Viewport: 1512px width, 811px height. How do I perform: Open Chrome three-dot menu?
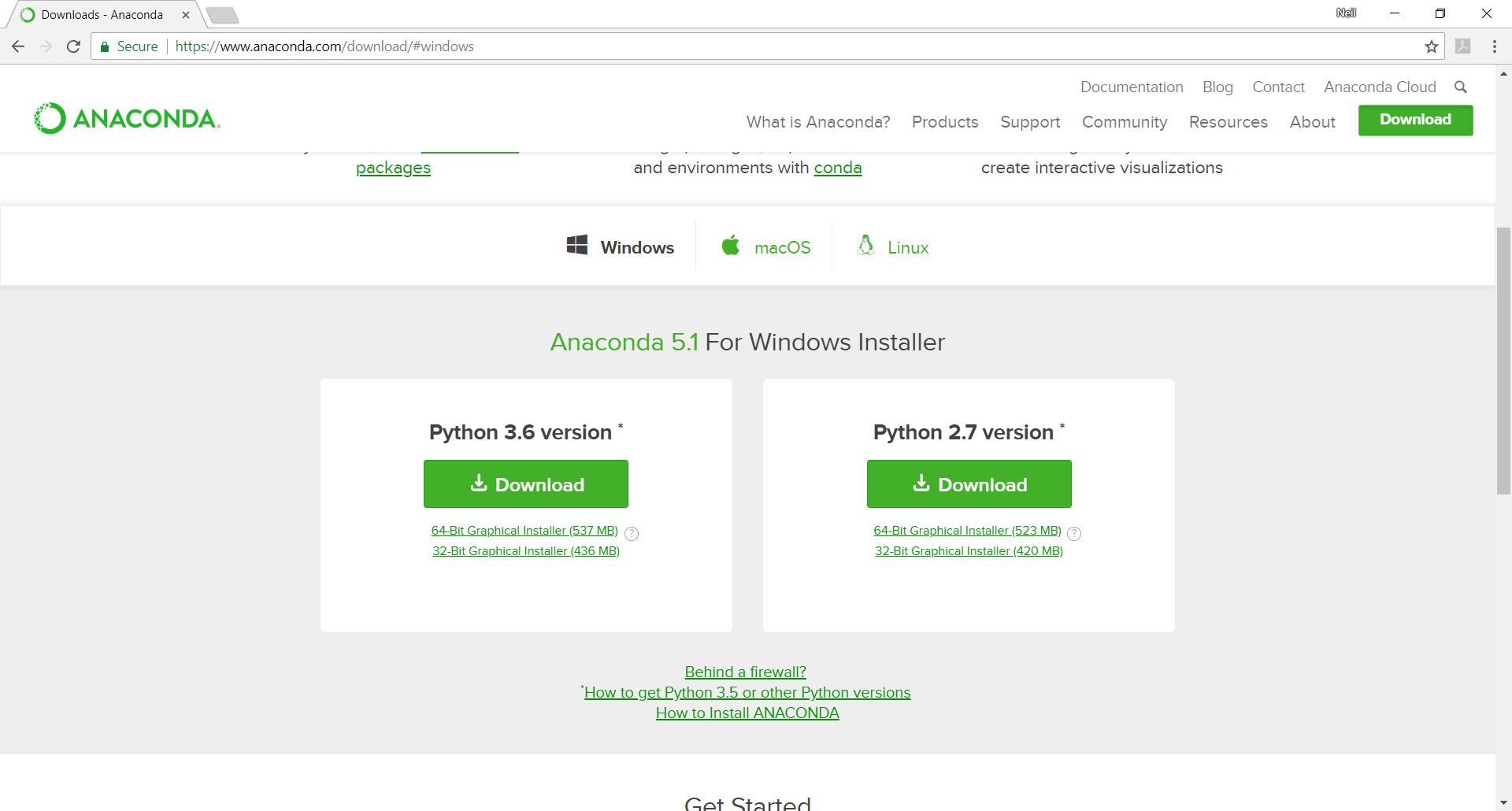click(1494, 46)
